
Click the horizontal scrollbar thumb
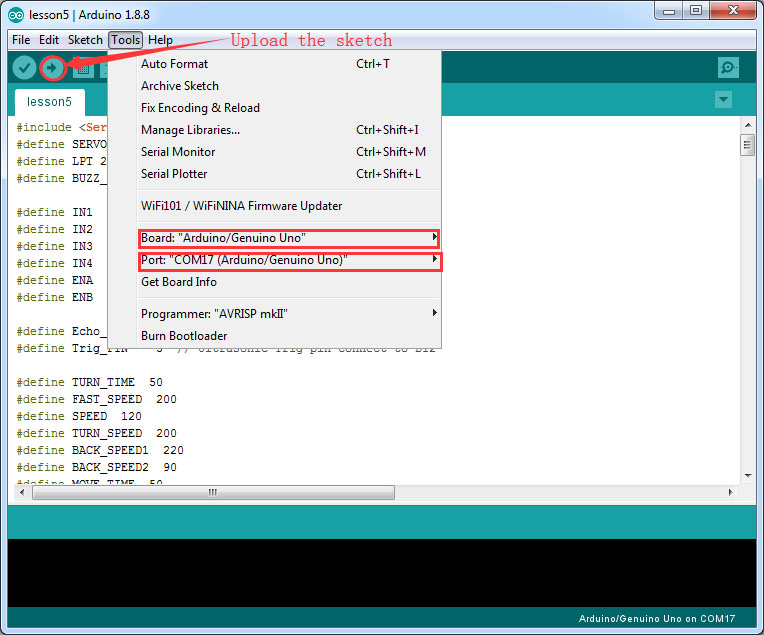pos(213,492)
